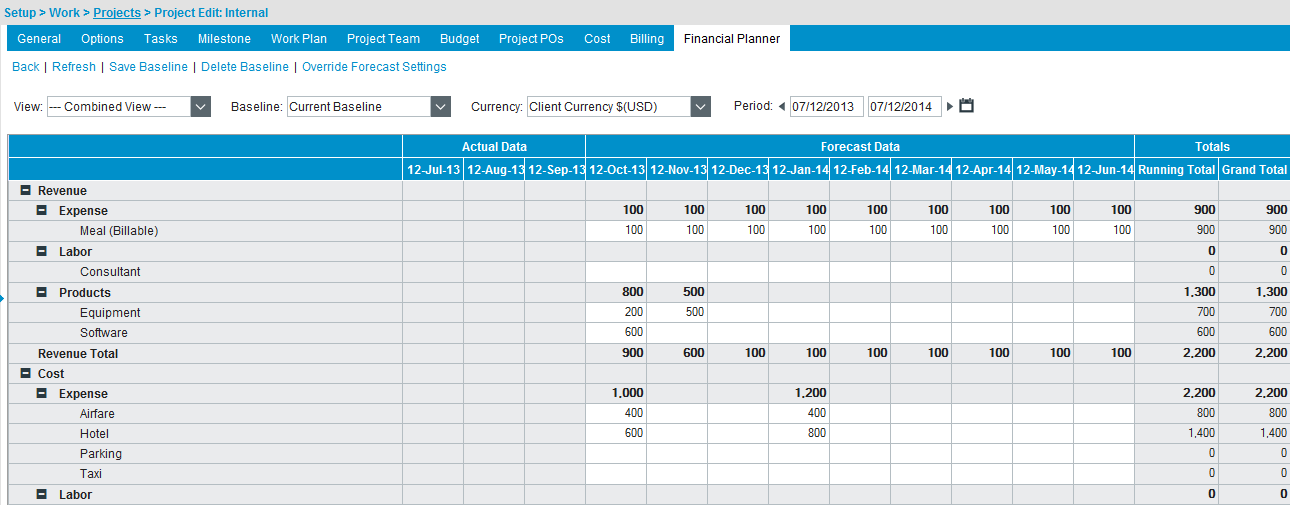The image size is (1290, 505).
Task: Click the Back link
Action: click(26, 67)
